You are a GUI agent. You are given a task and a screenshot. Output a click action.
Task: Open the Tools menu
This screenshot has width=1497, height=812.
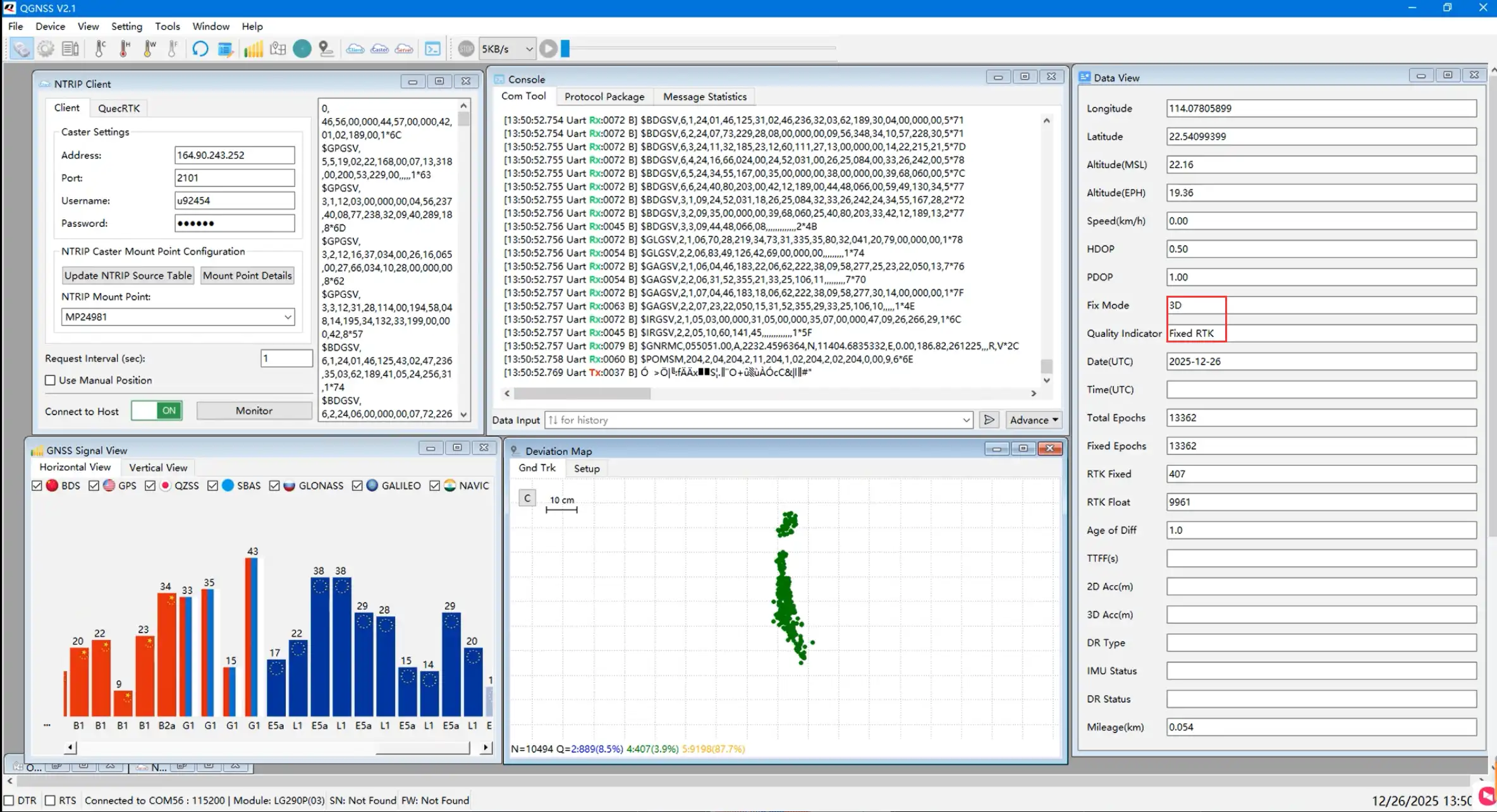tap(167, 26)
